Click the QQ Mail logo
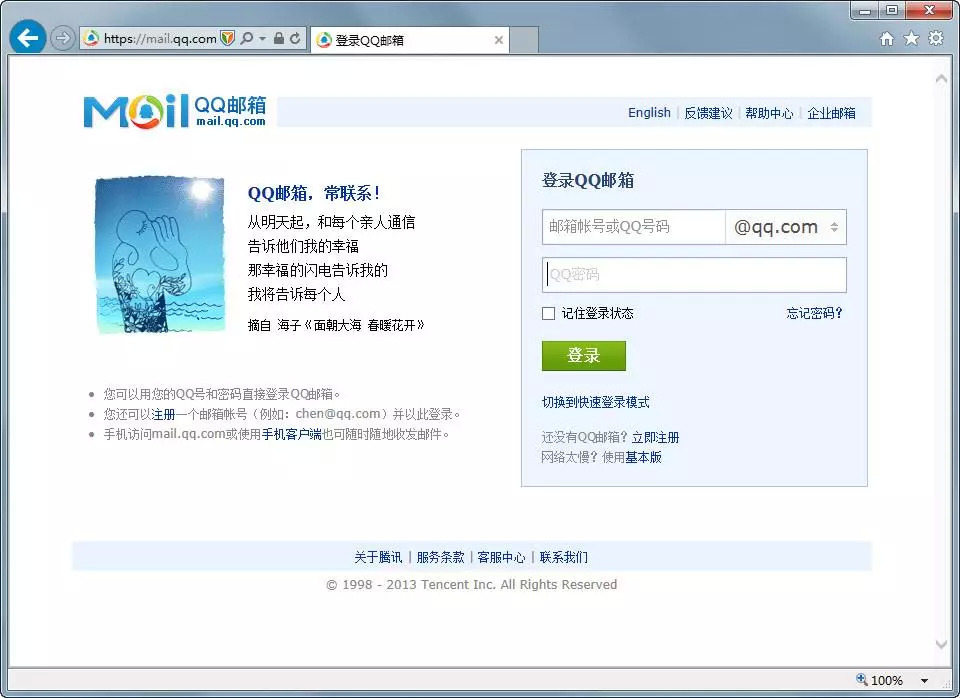This screenshot has width=960, height=698. tap(175, 111)
